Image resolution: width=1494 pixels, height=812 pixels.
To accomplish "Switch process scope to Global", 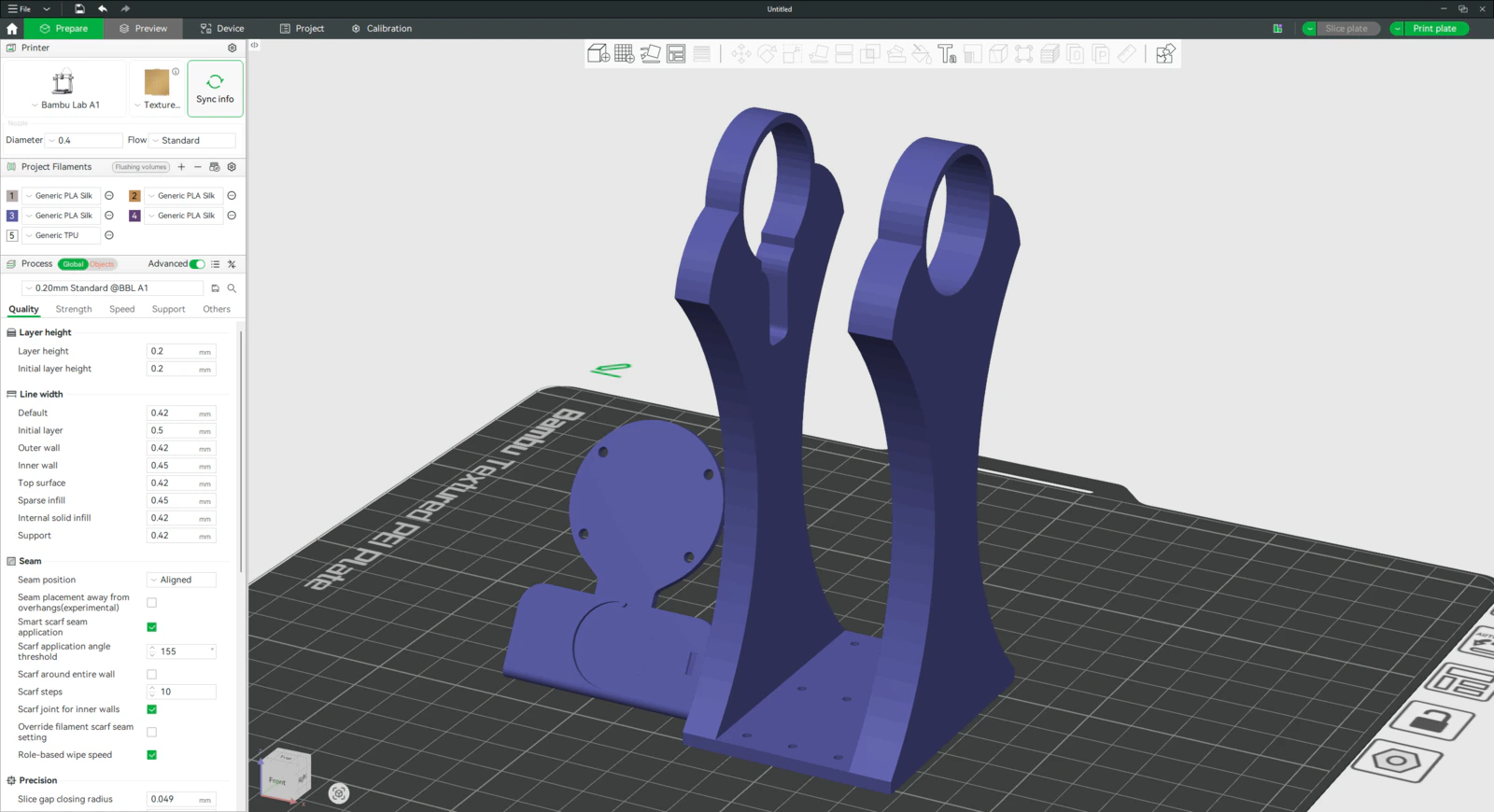I will coord(73,264).
